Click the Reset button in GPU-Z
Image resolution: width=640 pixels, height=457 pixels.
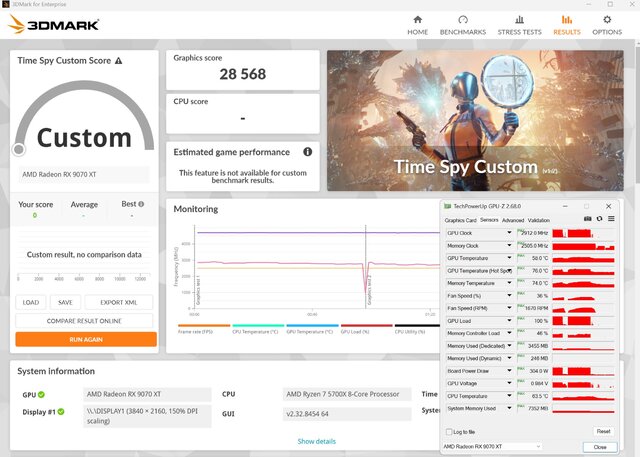click(602, 431)
